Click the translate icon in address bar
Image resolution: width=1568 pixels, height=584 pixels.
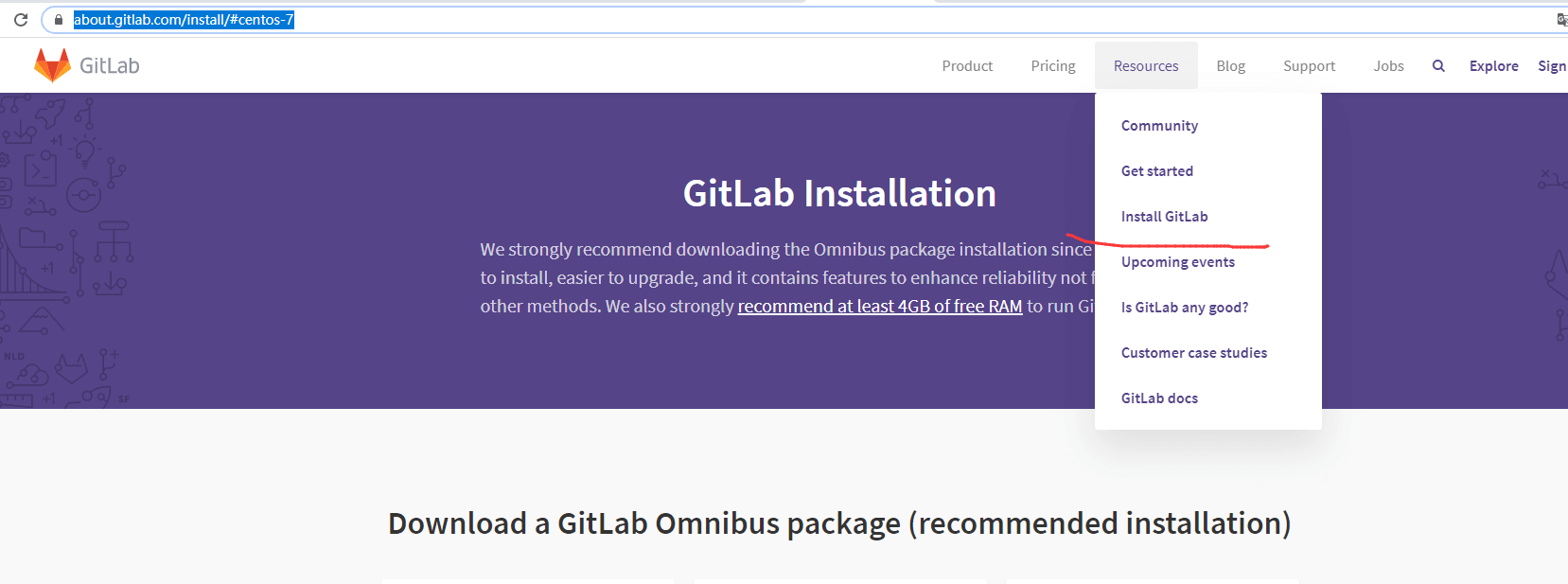coord(1561,20)
